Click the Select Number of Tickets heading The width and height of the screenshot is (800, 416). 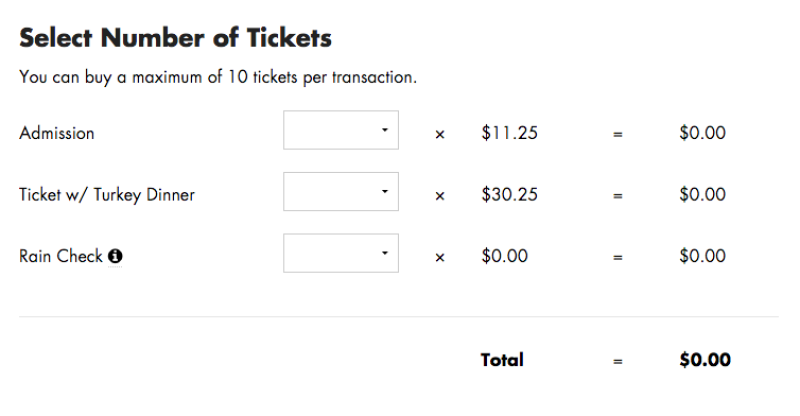176,38
